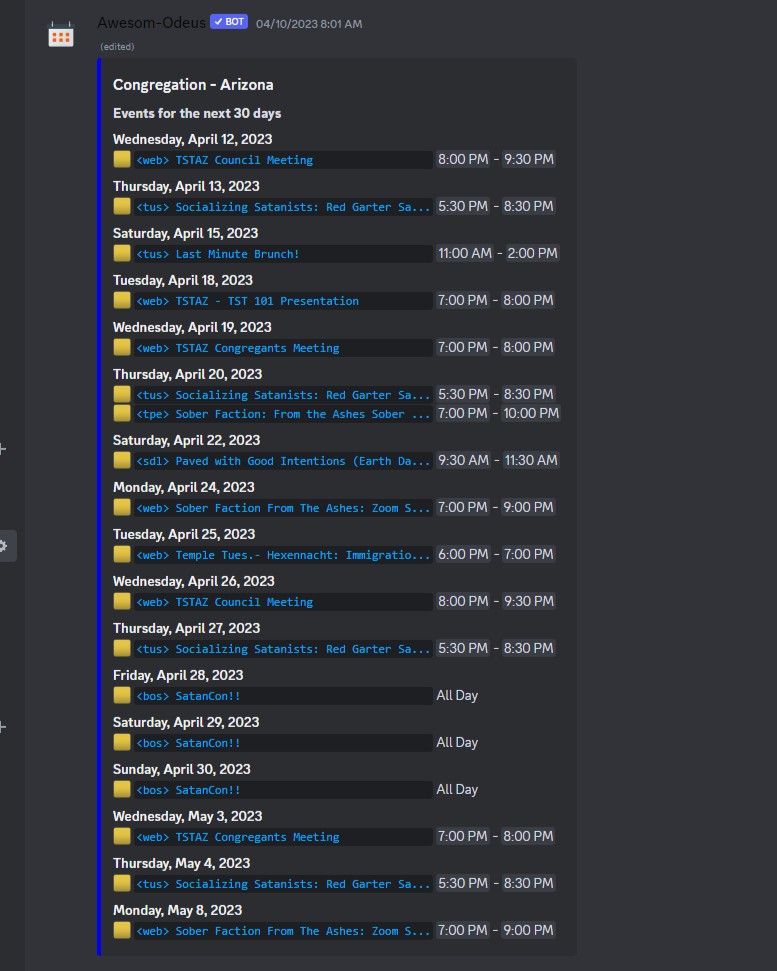Open TSTAZ Congregants Meeting link on April 19

(238, 349)
